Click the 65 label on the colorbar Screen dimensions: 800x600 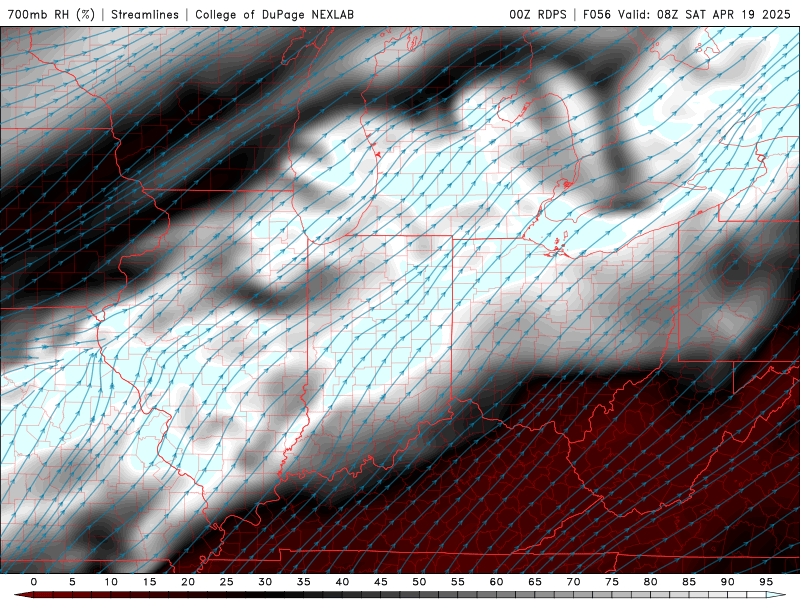[535, 582]
